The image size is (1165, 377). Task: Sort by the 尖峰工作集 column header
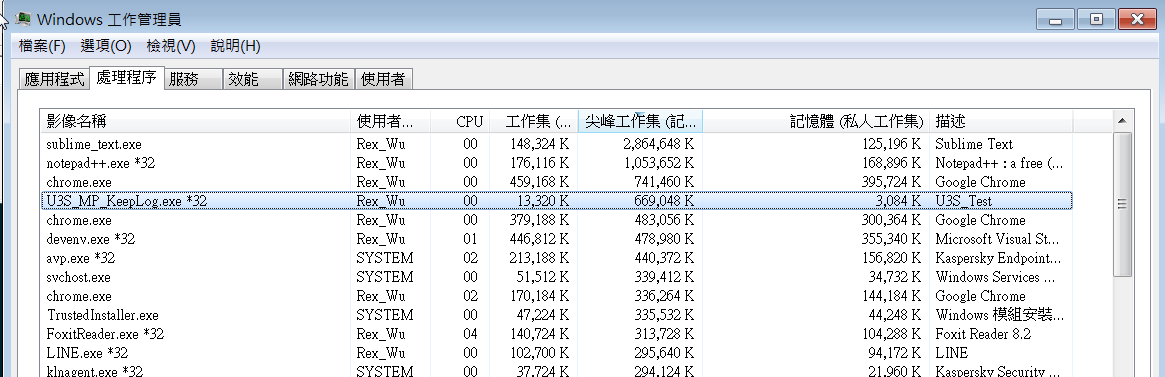click(640, 121)
